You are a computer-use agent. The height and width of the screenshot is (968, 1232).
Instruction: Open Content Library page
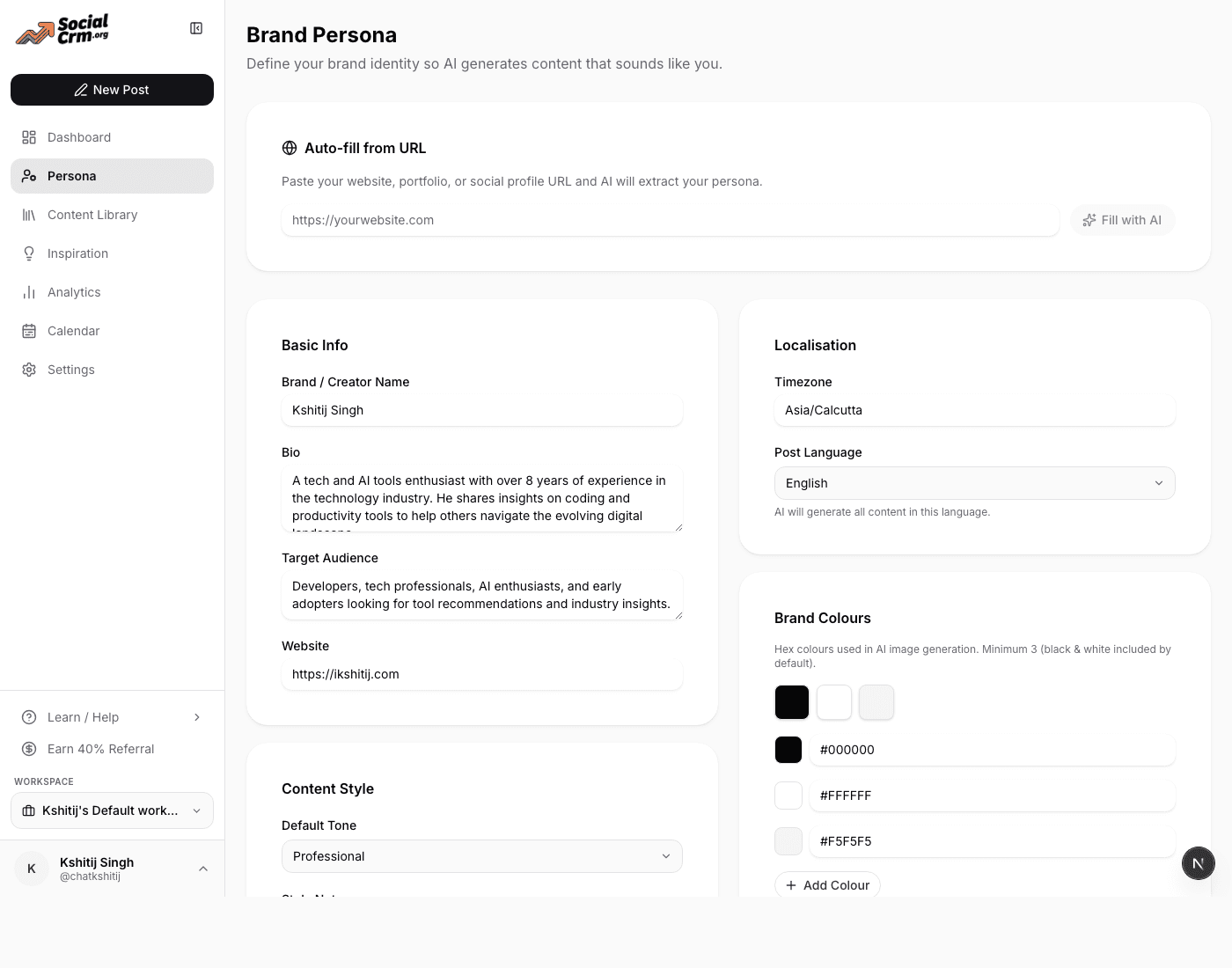(x=112, y=215)
